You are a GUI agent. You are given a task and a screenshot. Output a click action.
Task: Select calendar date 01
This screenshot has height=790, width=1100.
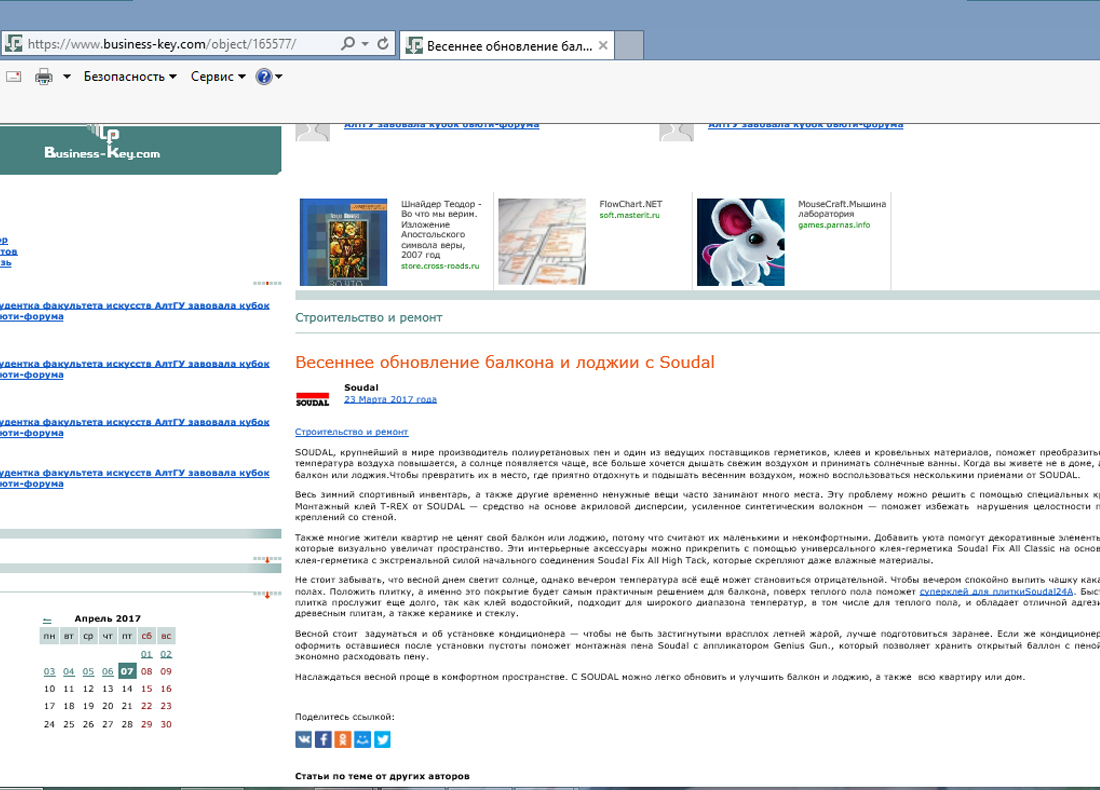pos(146,654)
